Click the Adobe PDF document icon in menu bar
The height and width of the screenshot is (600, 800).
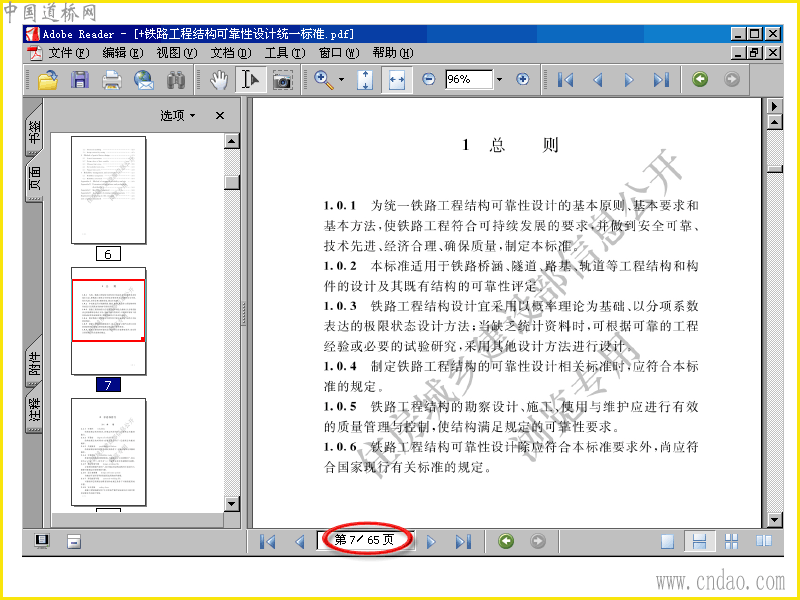coord(35,53)
